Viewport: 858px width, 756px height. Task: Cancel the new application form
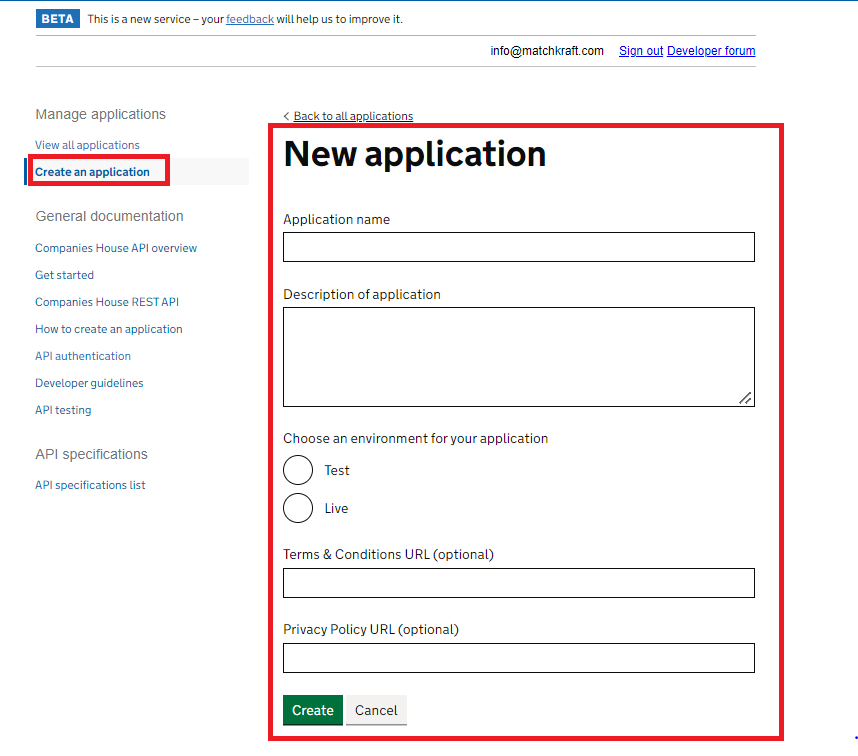click(x=376, y=710)
